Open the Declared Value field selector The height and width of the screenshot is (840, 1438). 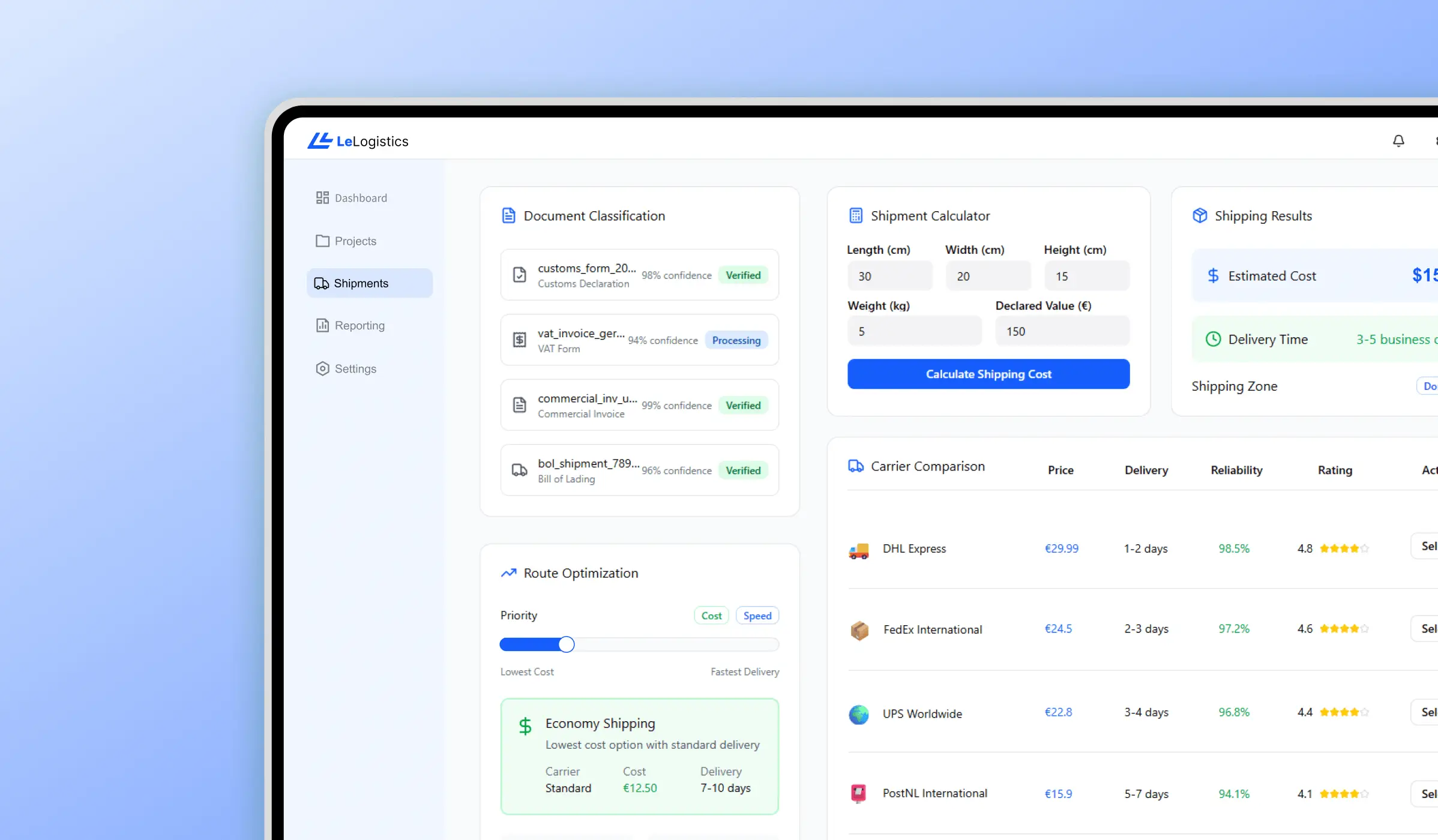point(1062,331)
